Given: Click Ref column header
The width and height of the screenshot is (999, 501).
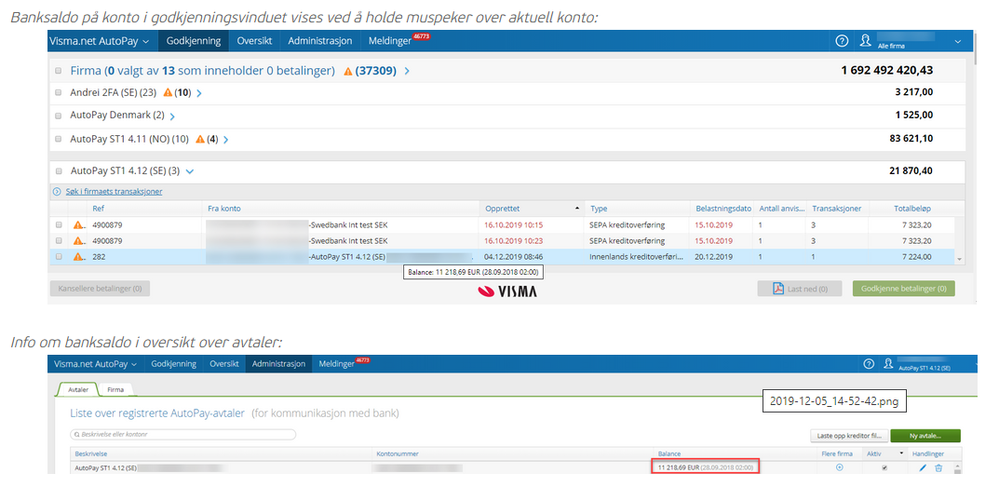Looking at the screenshot, I should [x=98, y=208].
